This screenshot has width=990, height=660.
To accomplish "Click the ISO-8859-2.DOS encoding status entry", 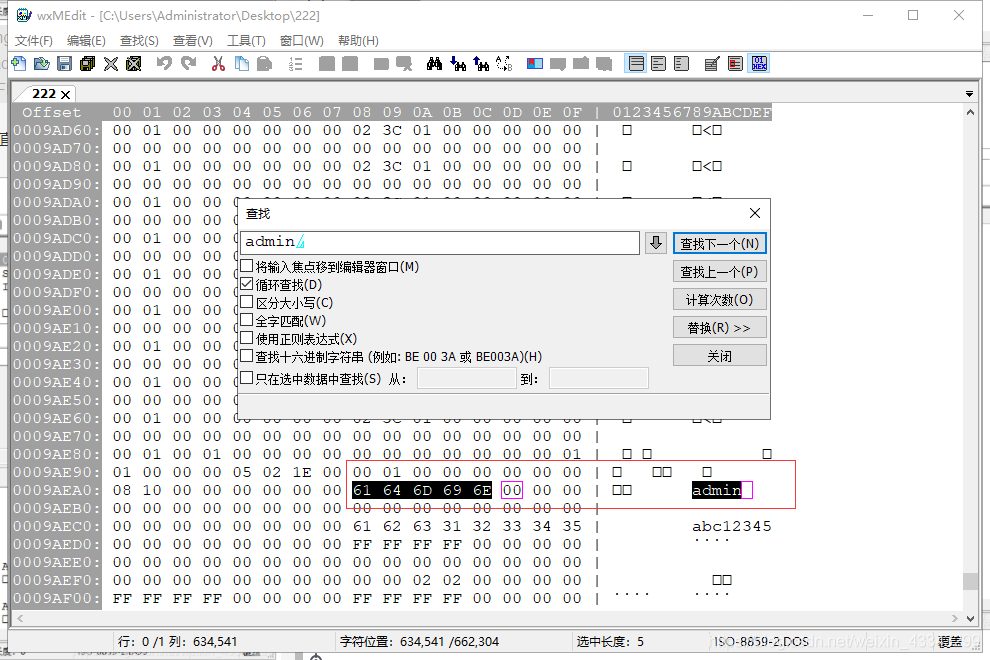I will point(760,642).
